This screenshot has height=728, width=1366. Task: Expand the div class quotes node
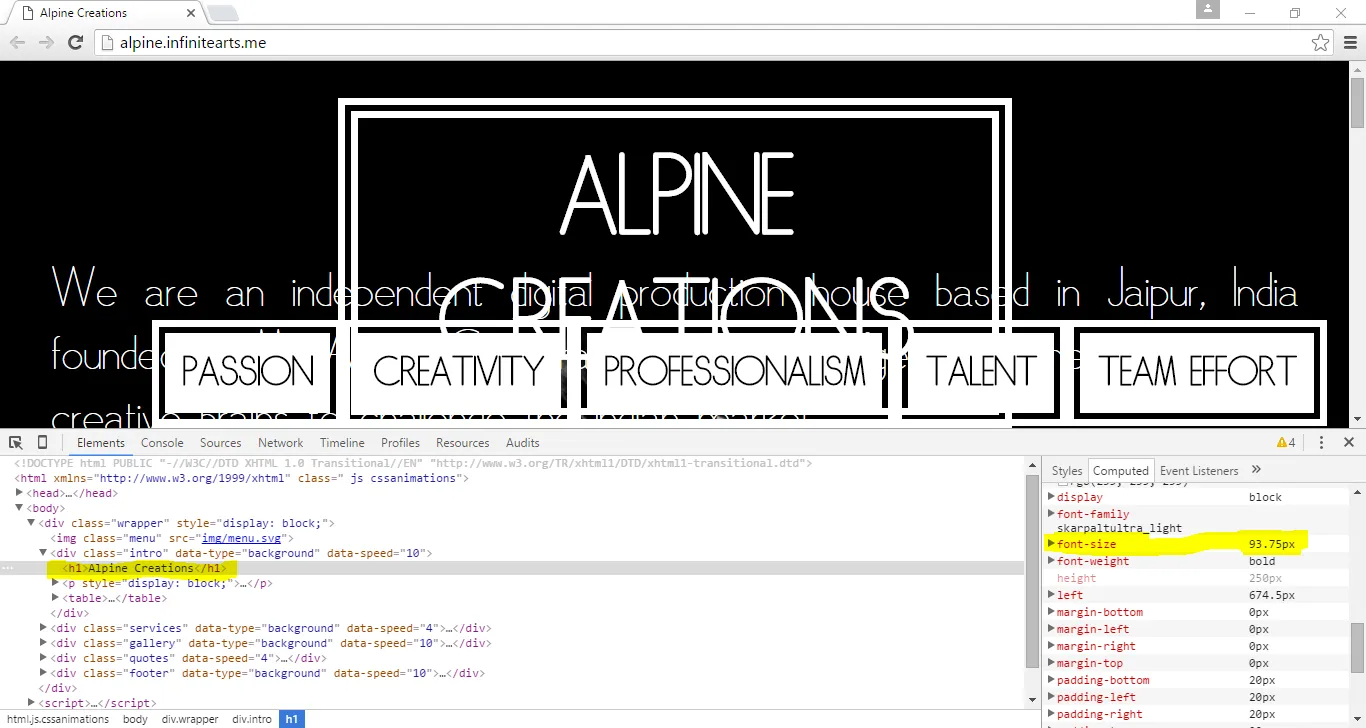pyautogui.click(x=44, y=658)
